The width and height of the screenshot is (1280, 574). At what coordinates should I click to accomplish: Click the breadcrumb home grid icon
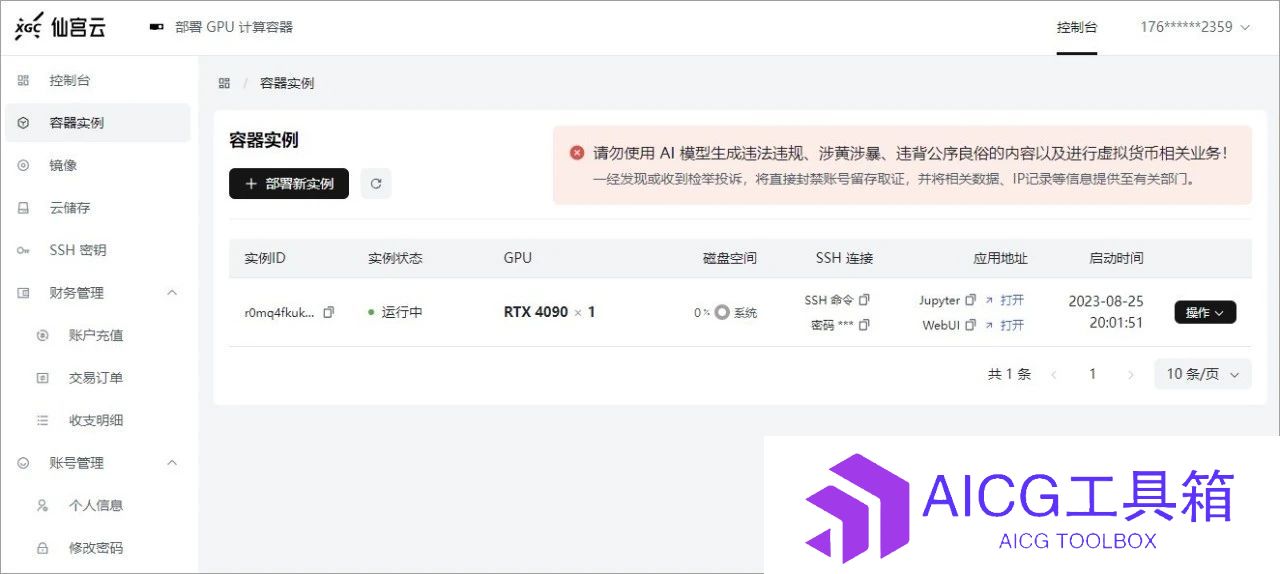coord(224,83)
